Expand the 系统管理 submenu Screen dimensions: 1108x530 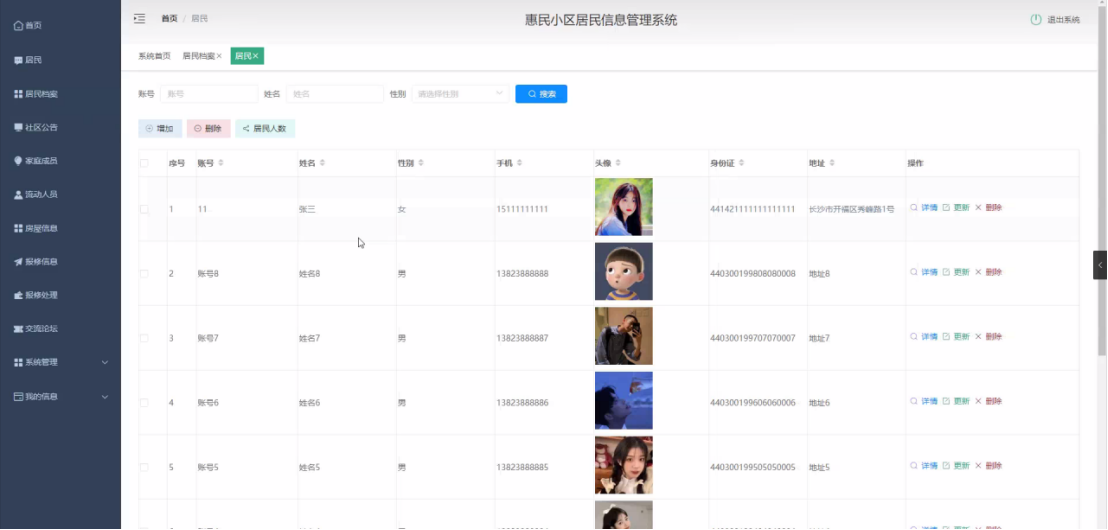coord(61,363)
